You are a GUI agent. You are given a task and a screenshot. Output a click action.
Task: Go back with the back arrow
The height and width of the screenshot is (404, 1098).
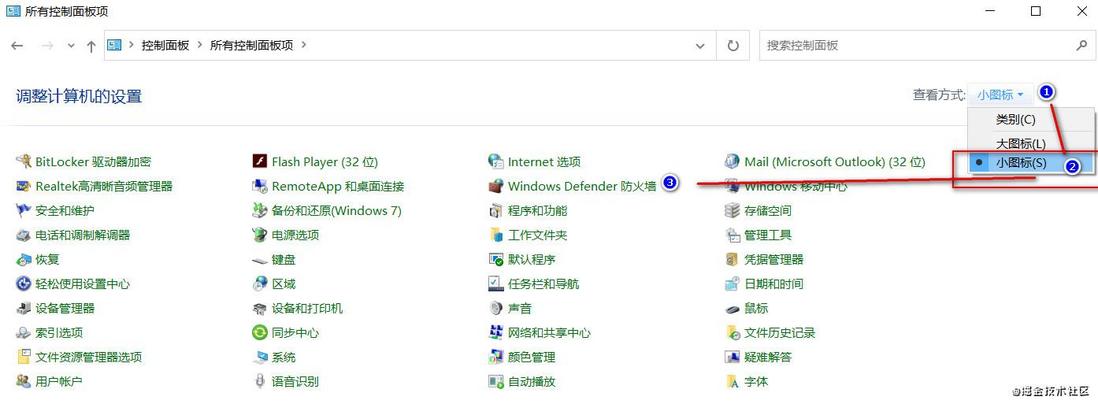point(18,46)
